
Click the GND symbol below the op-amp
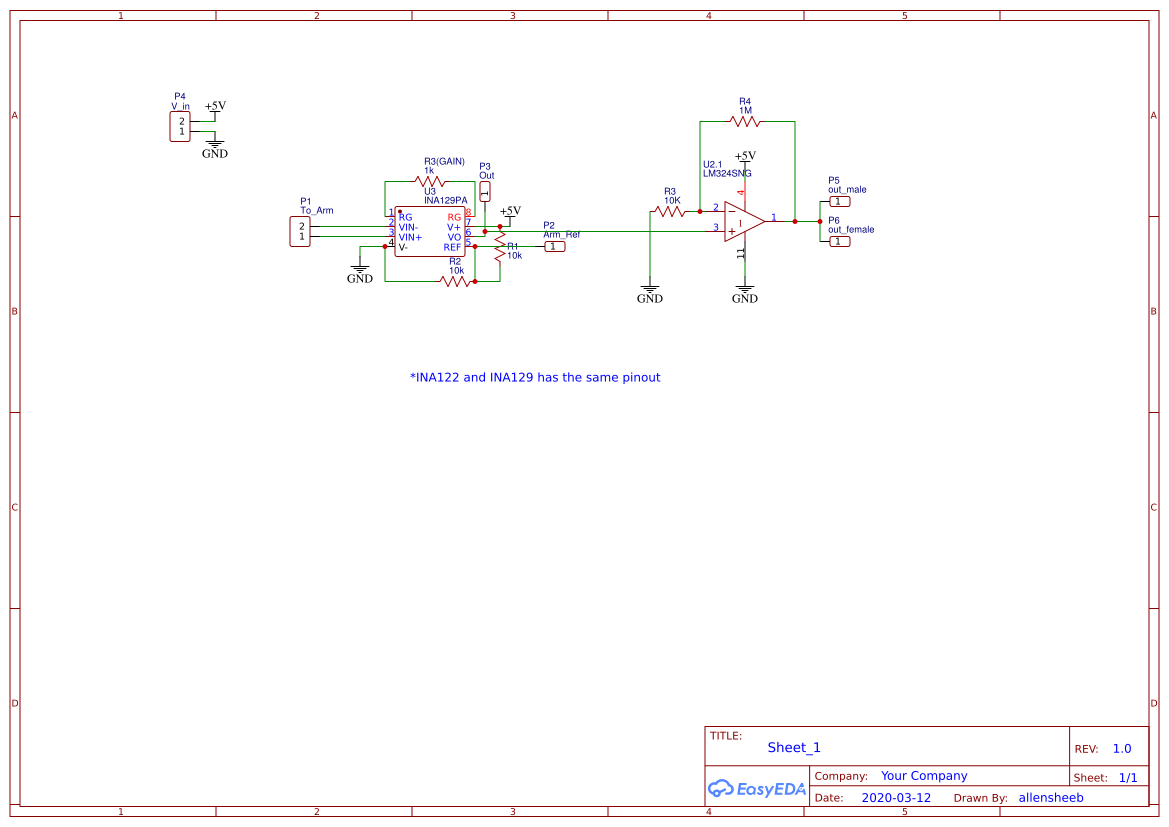click(744, 293)
